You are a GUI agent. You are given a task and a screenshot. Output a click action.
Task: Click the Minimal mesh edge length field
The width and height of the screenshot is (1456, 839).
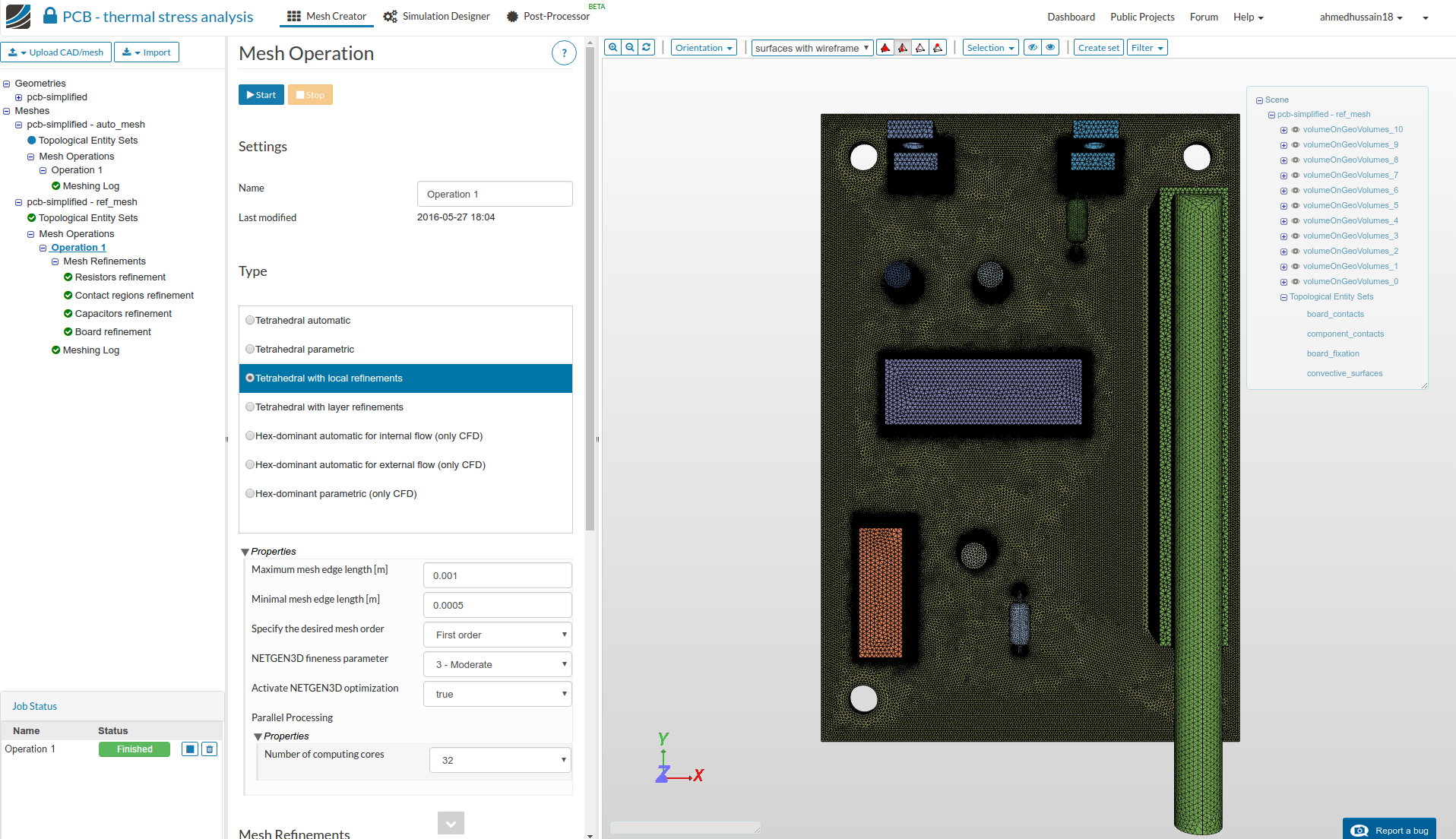point(498,605)
